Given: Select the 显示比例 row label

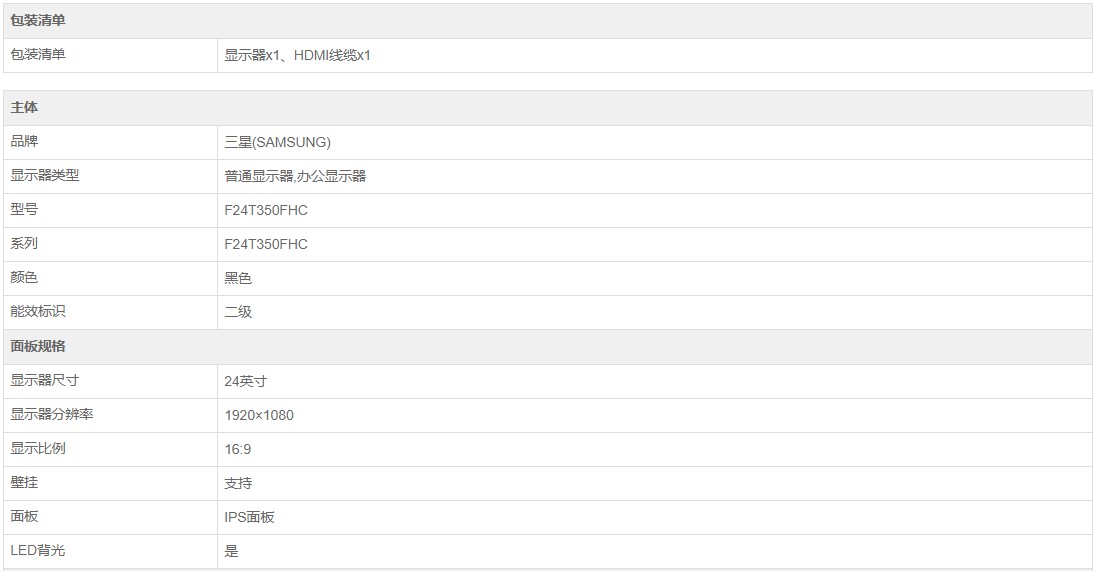Looking at the screenshot, I should coord(38,449).
